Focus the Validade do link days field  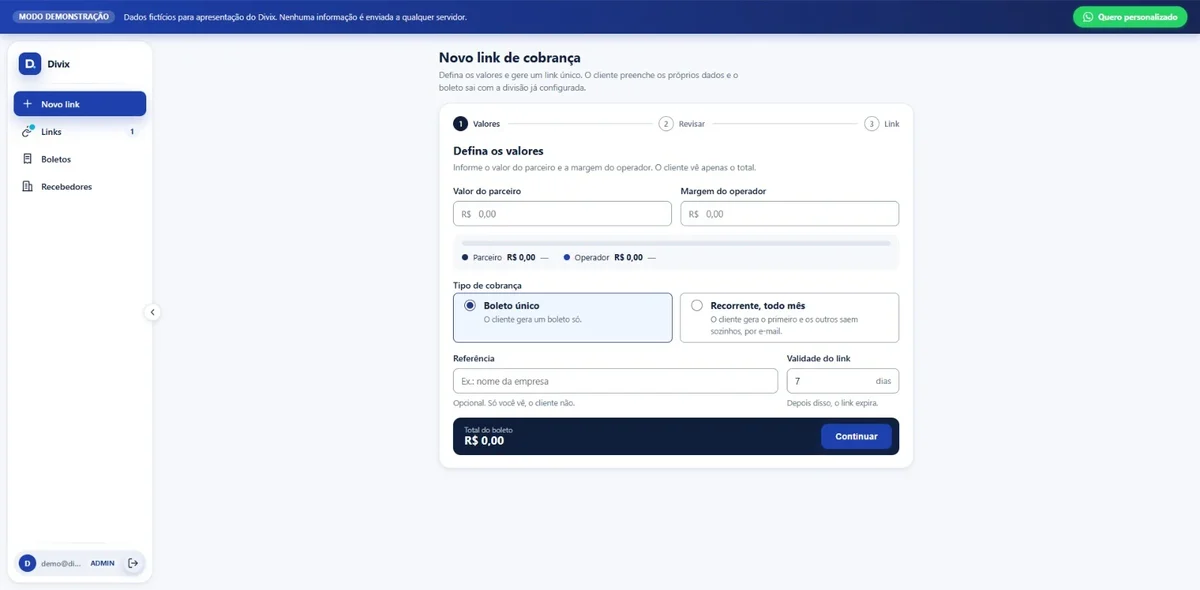click(x=843, y=381)
